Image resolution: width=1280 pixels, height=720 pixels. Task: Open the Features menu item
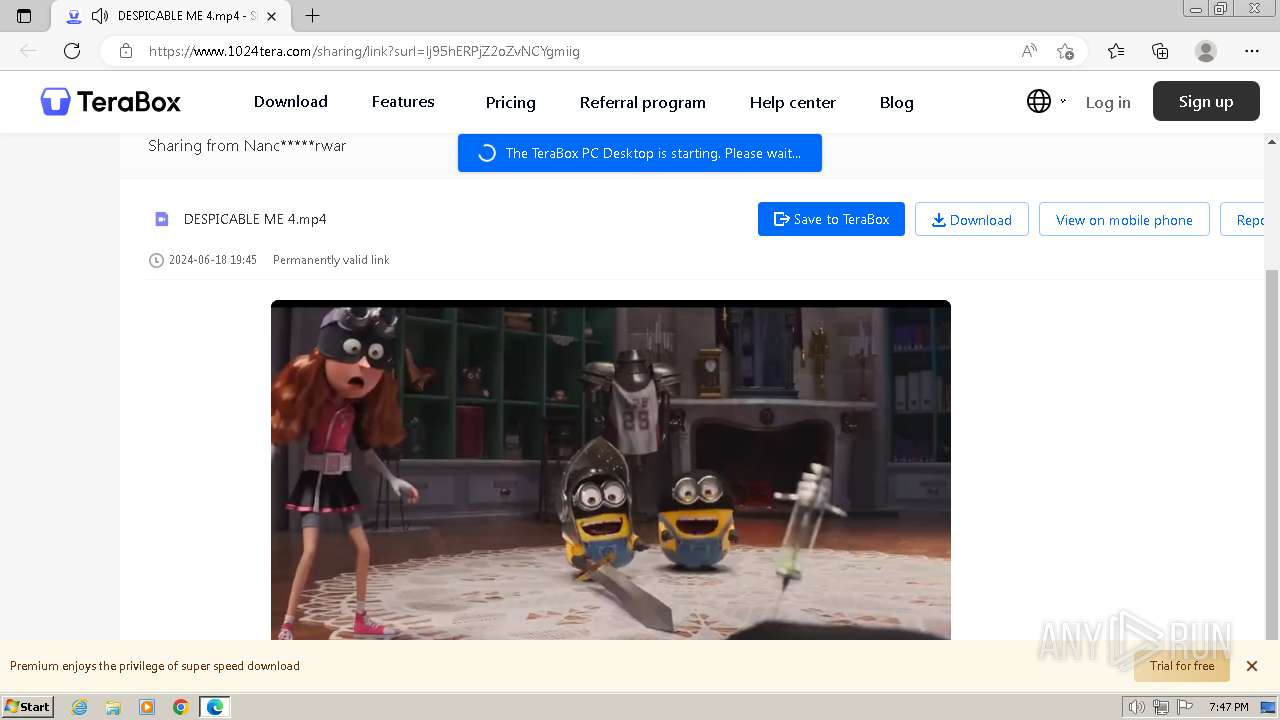[403, 102]
